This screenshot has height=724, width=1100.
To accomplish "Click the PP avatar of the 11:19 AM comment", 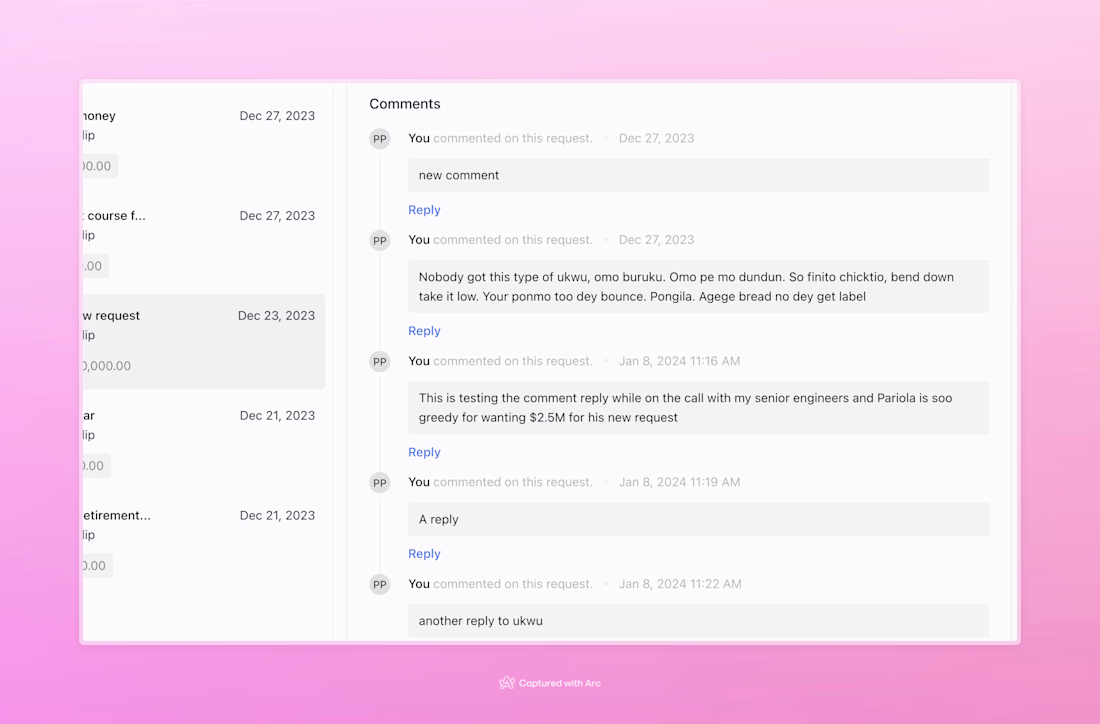I will point(380,483).
